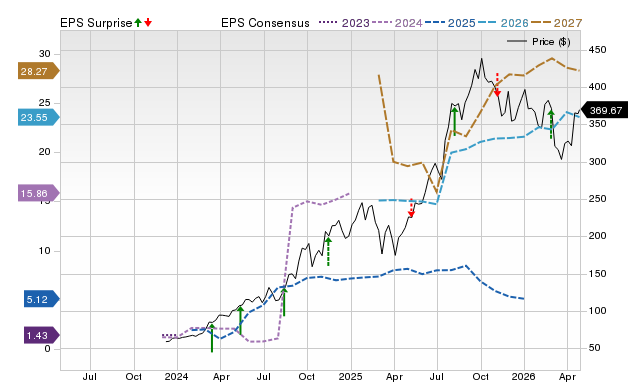Click the 23.55 light blue value tag

(x=39, y=118)
